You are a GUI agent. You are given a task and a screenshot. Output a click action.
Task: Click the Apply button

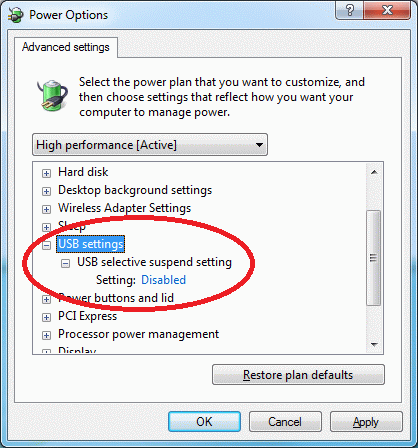click(366, 422)
